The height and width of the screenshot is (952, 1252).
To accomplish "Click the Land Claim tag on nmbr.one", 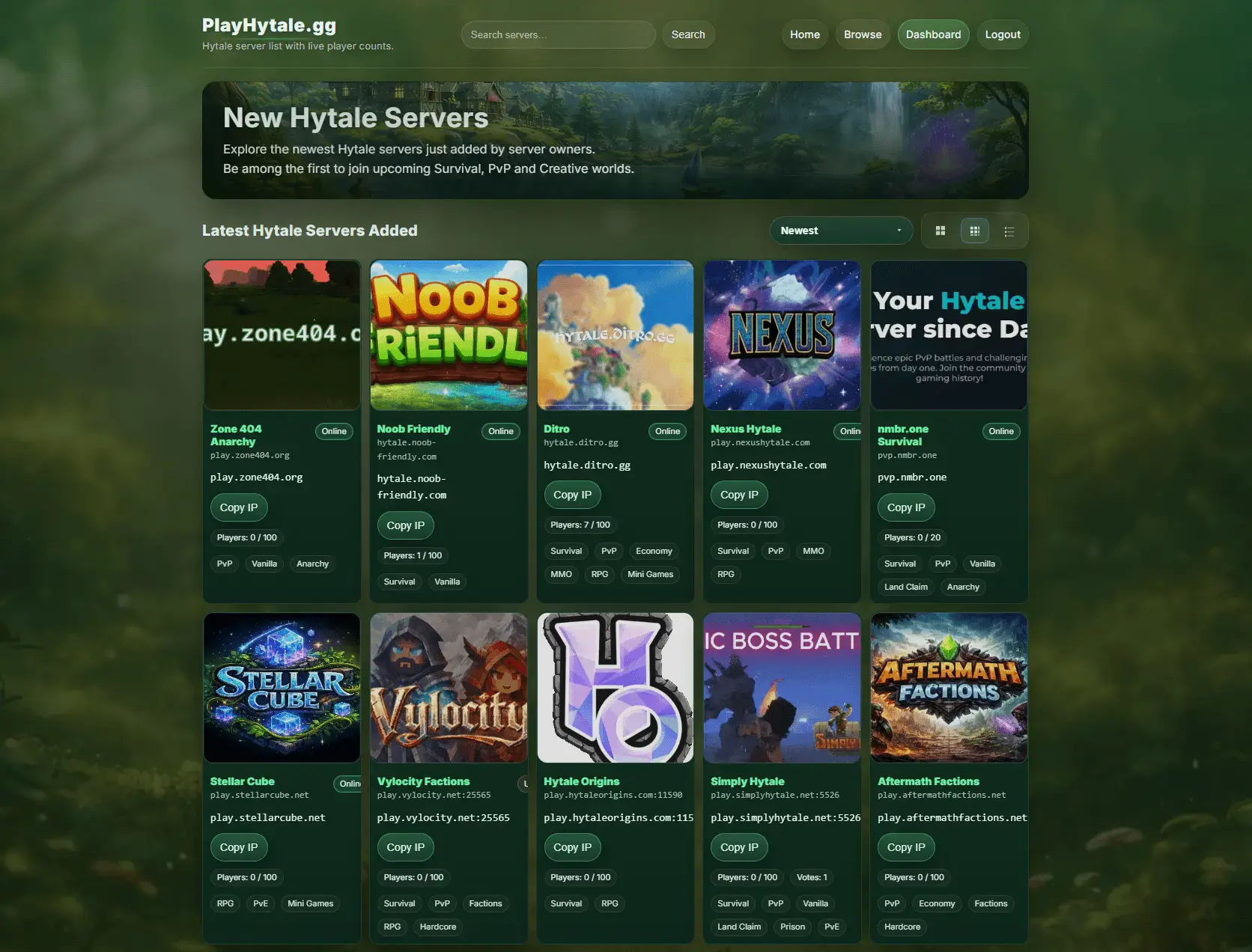I will click(905, 587).
